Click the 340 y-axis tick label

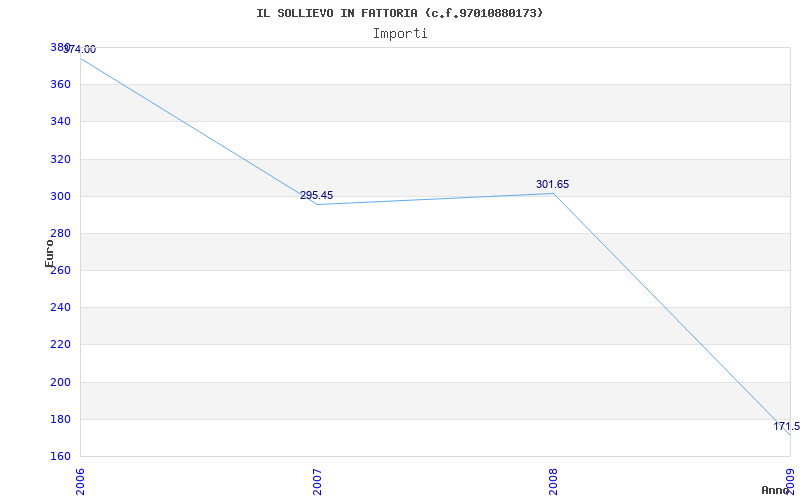tap(60, 121)
